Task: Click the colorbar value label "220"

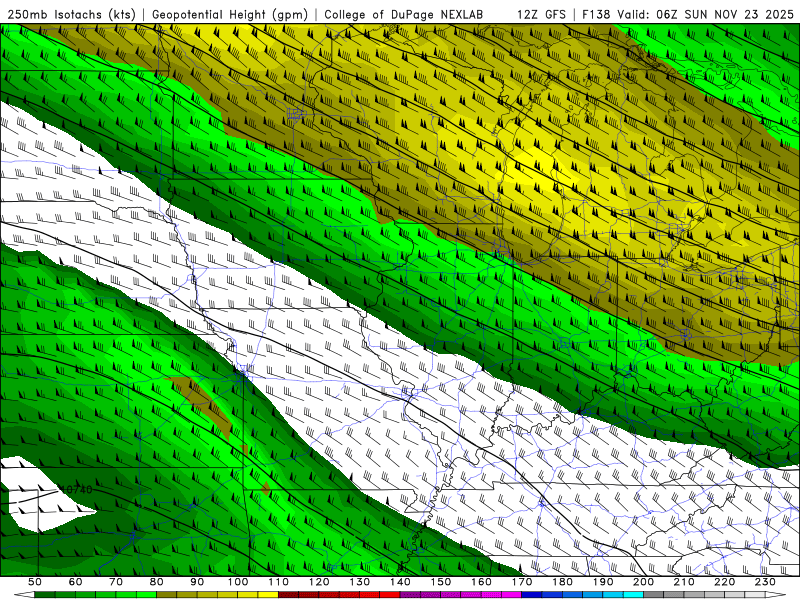Action: coord(724,582)
